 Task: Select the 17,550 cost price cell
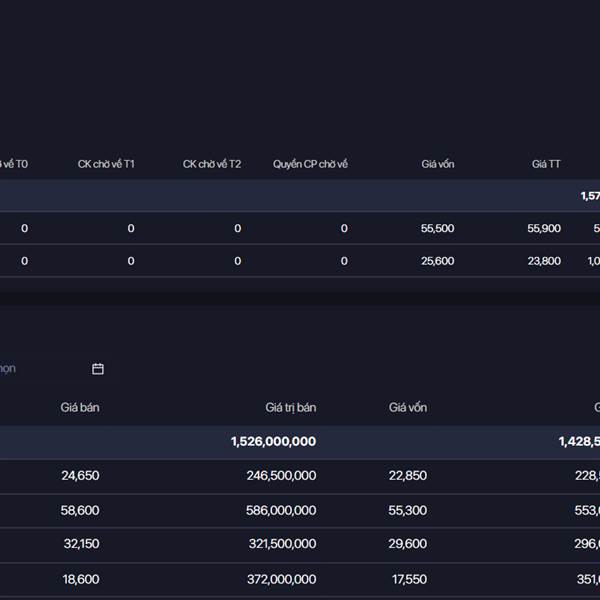click(x=408, y=579)
